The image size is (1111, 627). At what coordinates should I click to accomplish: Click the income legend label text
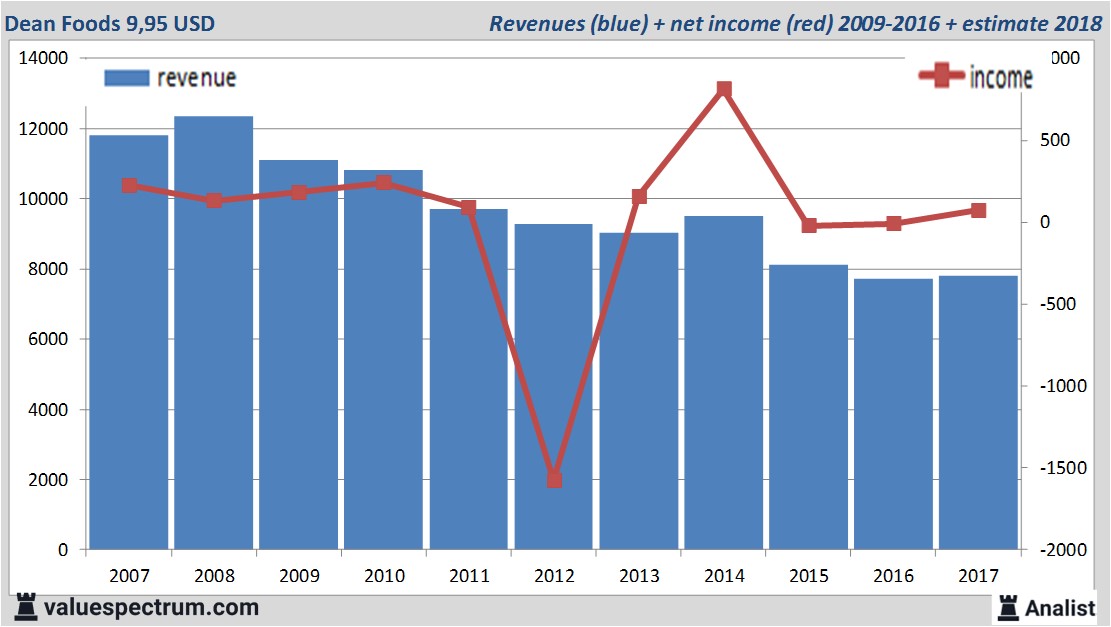pyautogui.click(x=1001, y=78)
